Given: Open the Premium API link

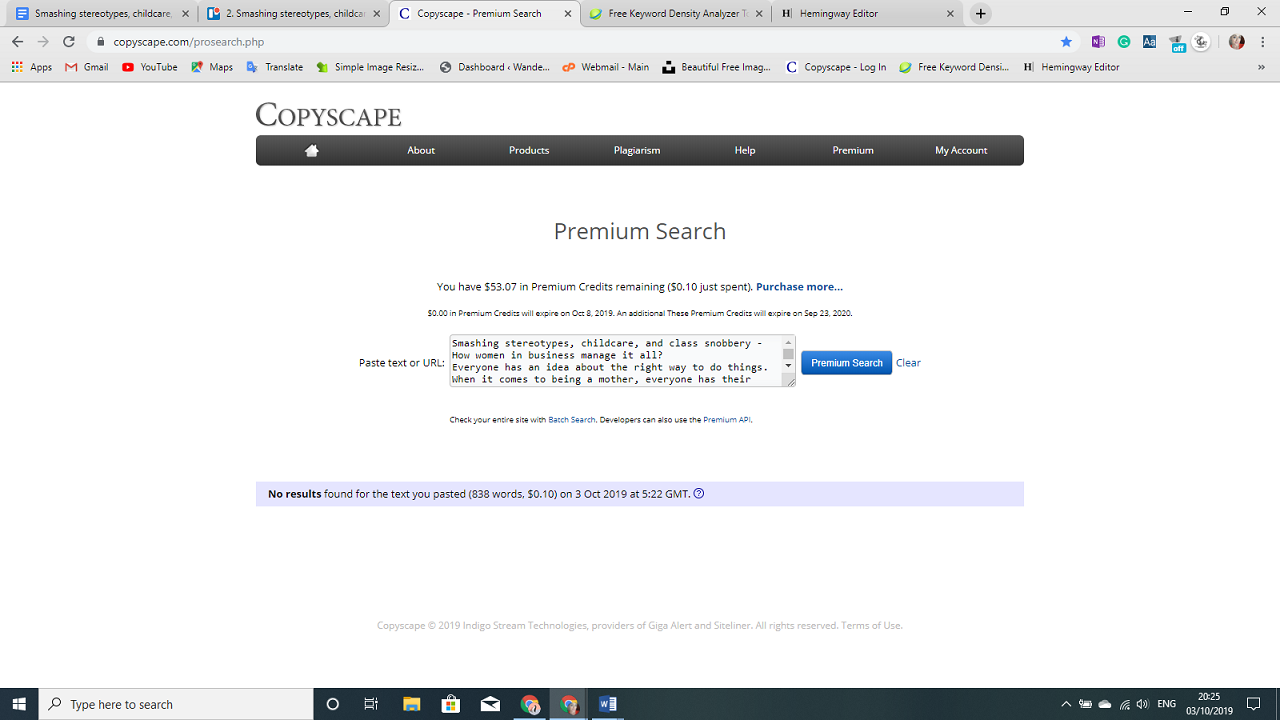Looking at the screenshot, I should (727, 420).
